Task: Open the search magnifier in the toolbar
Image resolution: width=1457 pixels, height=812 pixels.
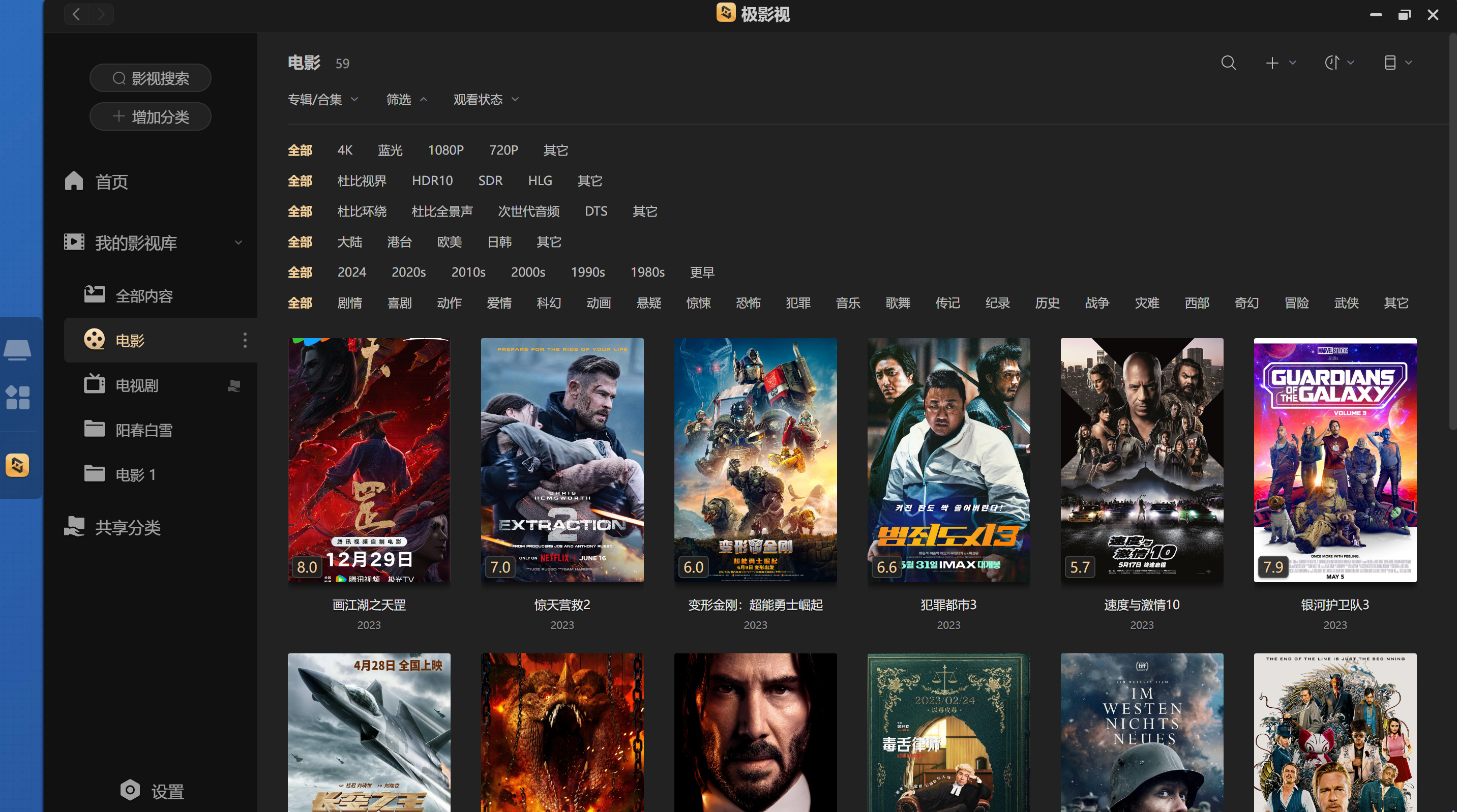Action: tap(1228, 63)
